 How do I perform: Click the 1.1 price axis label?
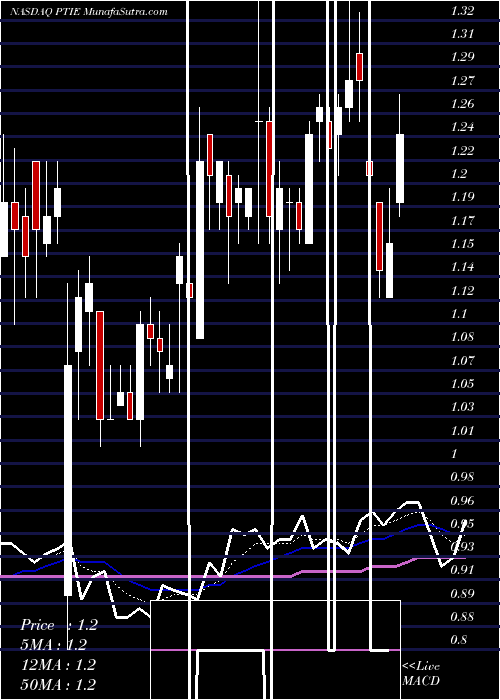click(x=459, y=314)
